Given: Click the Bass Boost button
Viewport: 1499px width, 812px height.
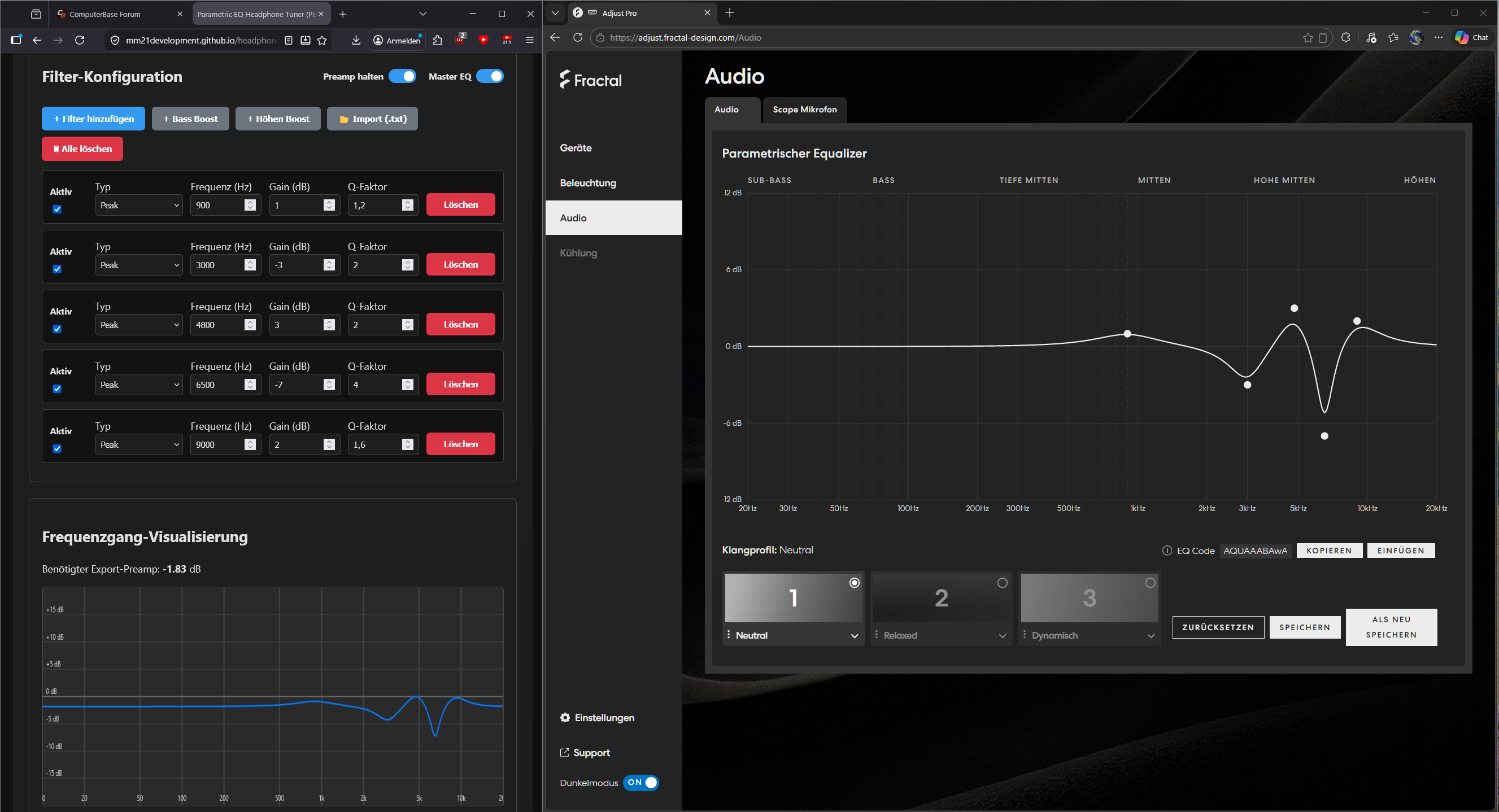Looking at the screenshot, I should point(190,119).
